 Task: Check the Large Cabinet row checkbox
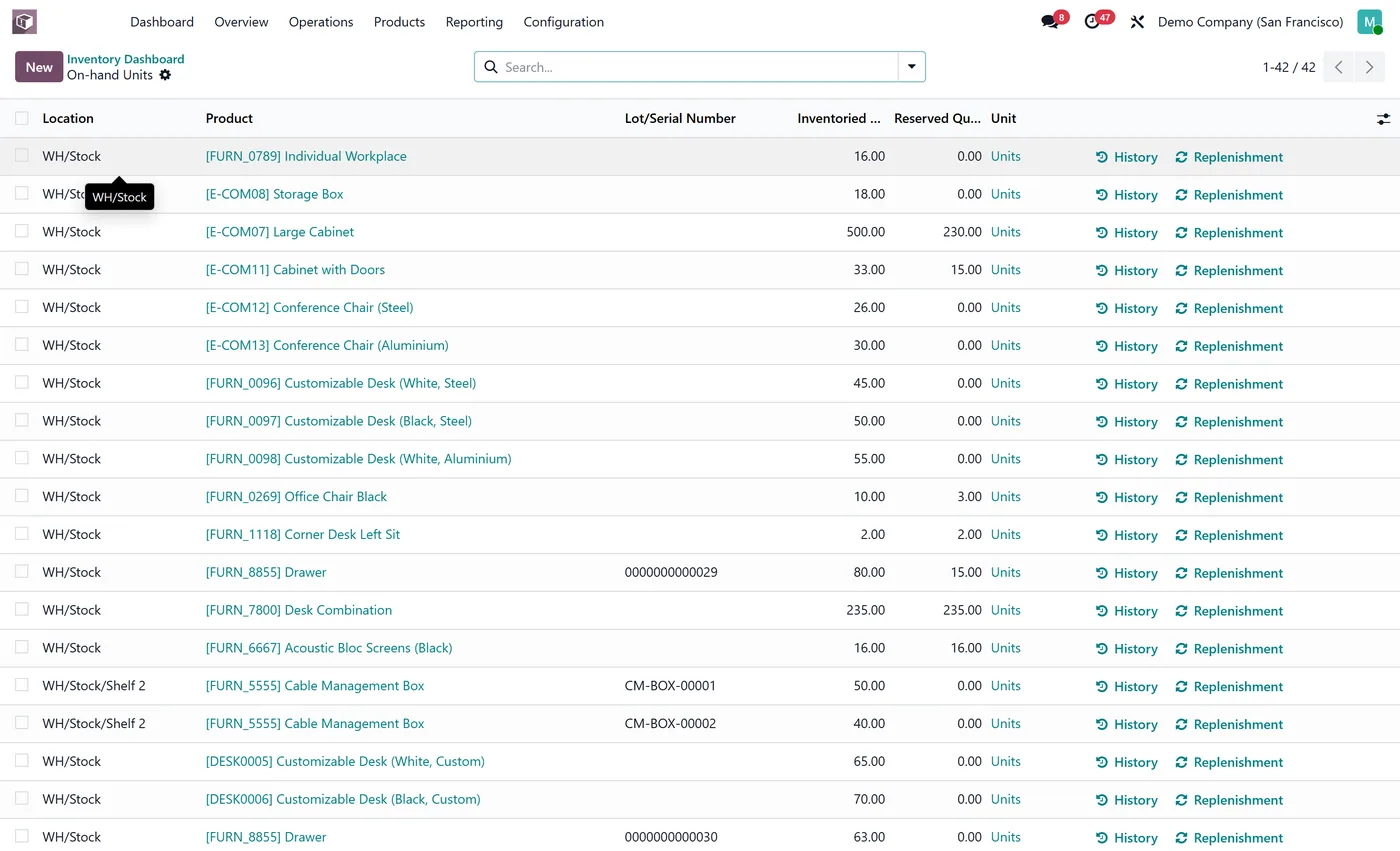pyautogui.click(x=22, y=231)
